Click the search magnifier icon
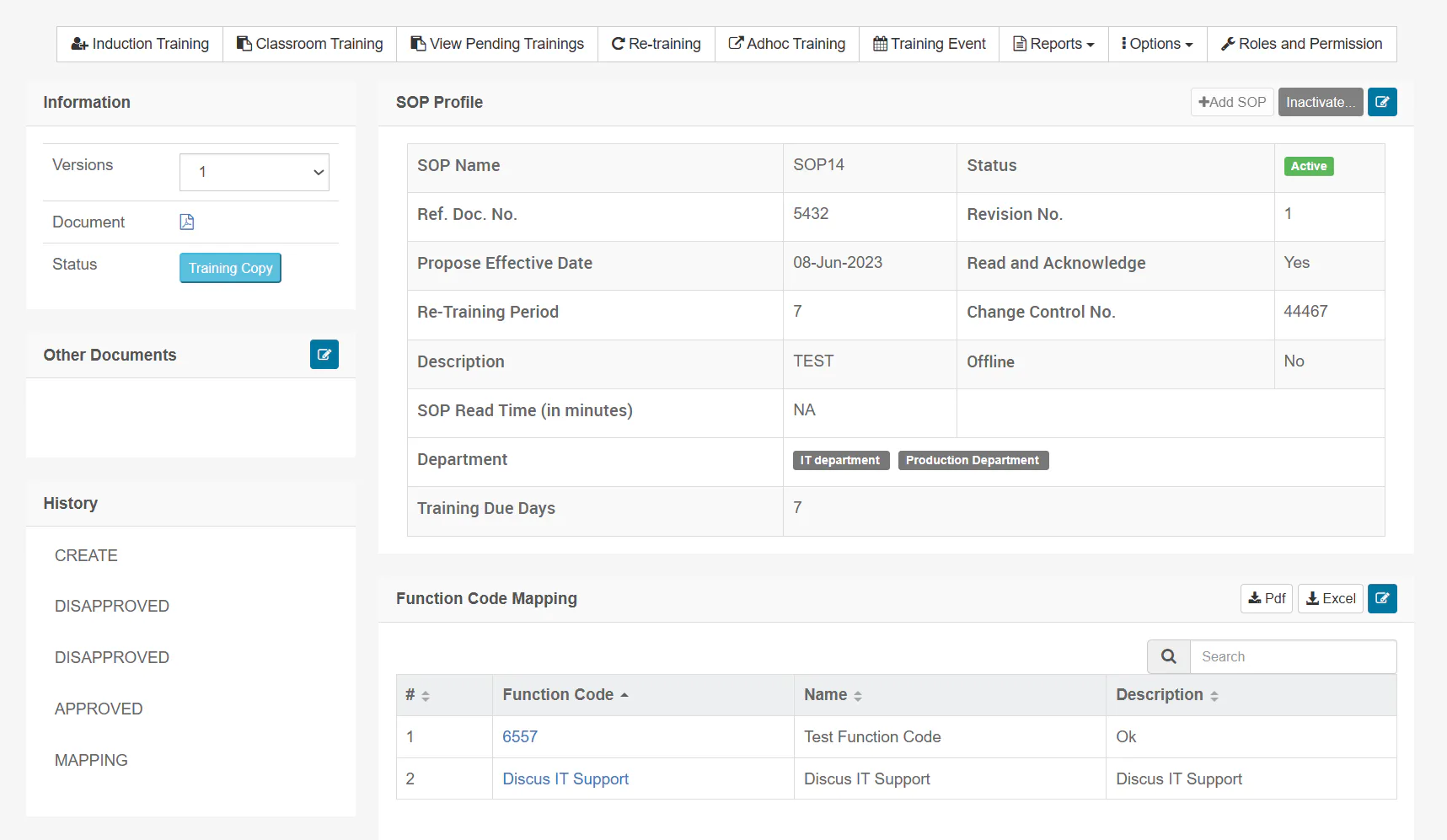The width and height of the screenshot is (1447, 840). [x=1169, y=656]
